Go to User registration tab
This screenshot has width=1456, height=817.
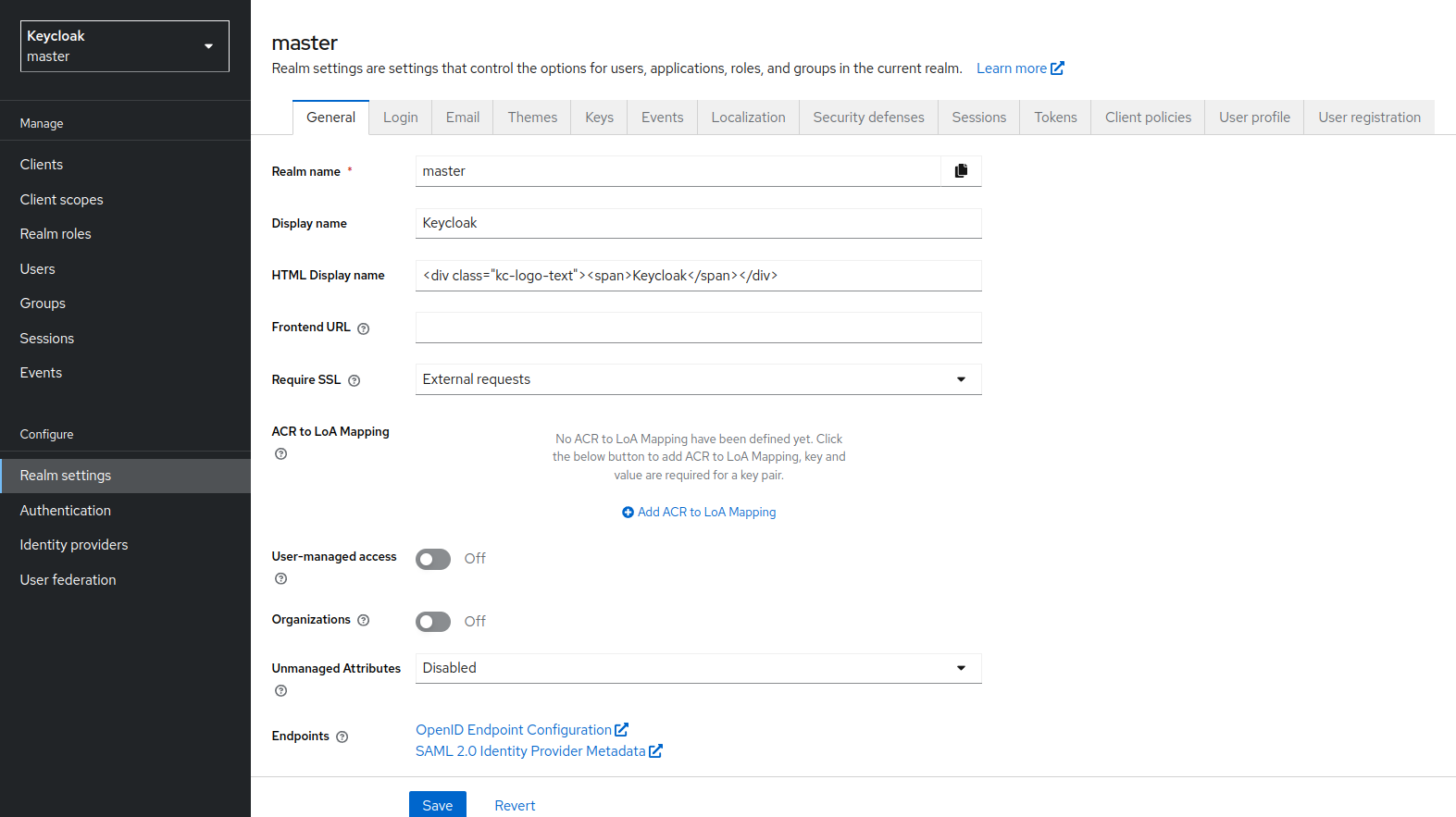(1370, 118)
